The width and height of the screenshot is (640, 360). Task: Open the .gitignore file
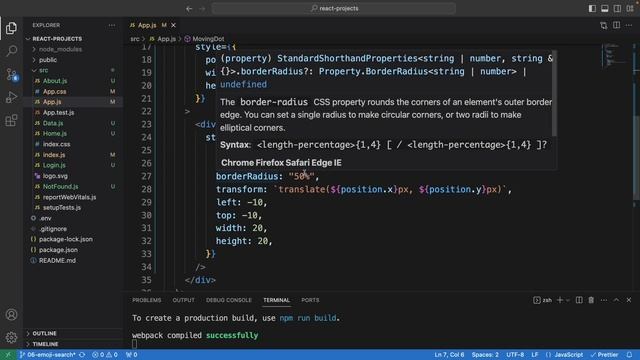[53, 229]
